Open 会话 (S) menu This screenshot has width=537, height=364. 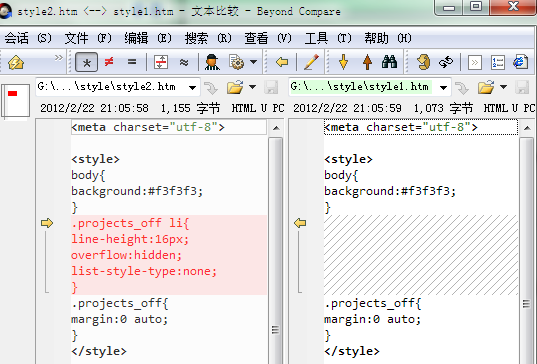tap(28, 38)
